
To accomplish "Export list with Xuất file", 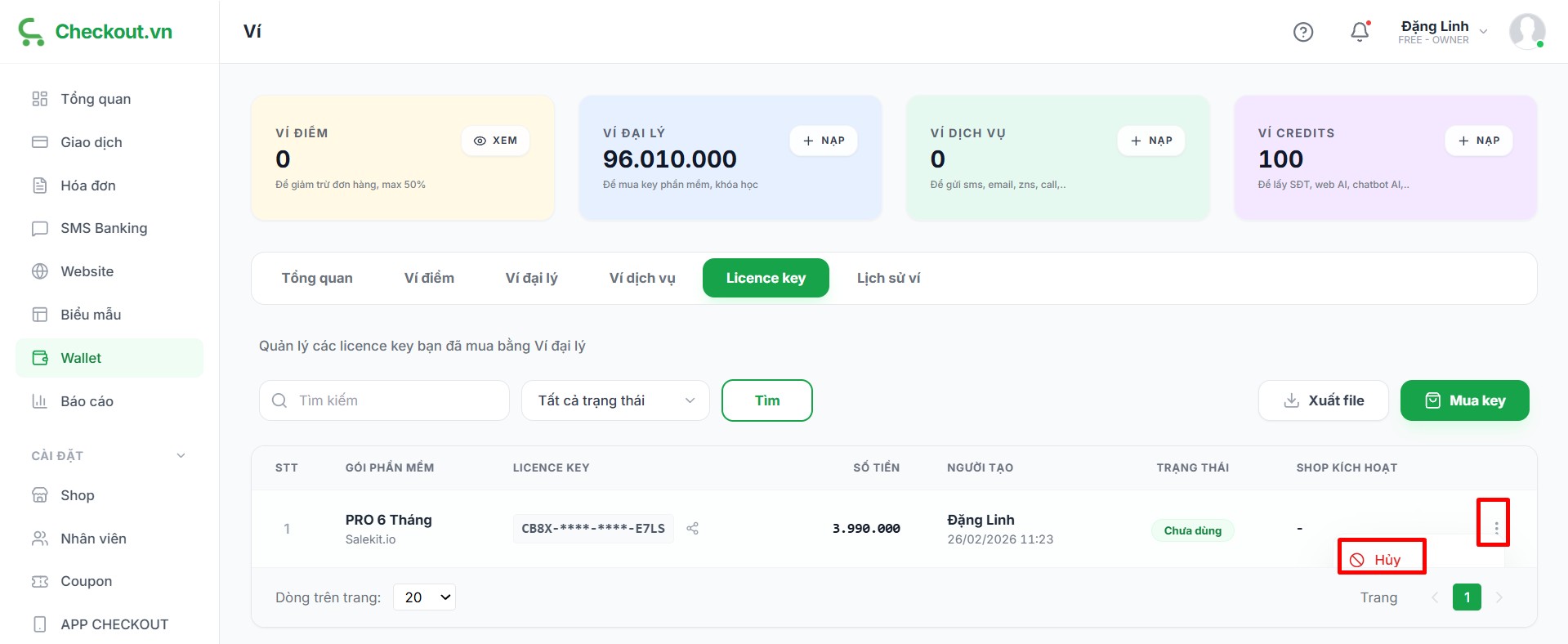I will [1323, 400].
